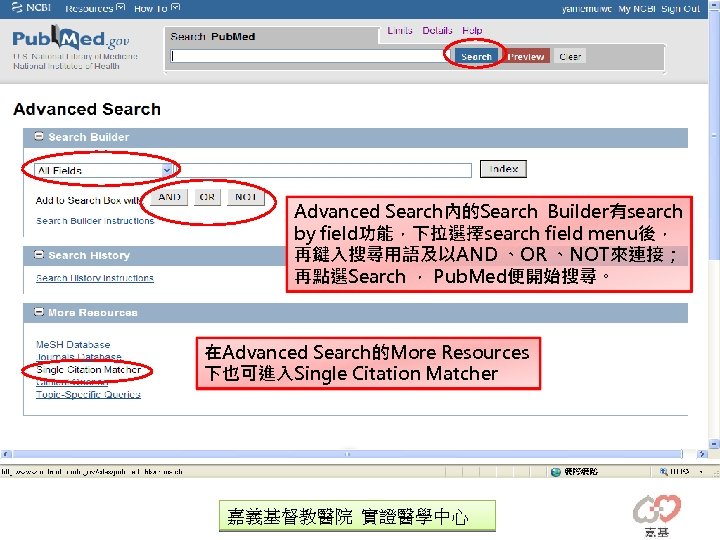Open the Limits tab link

(399, 30)
